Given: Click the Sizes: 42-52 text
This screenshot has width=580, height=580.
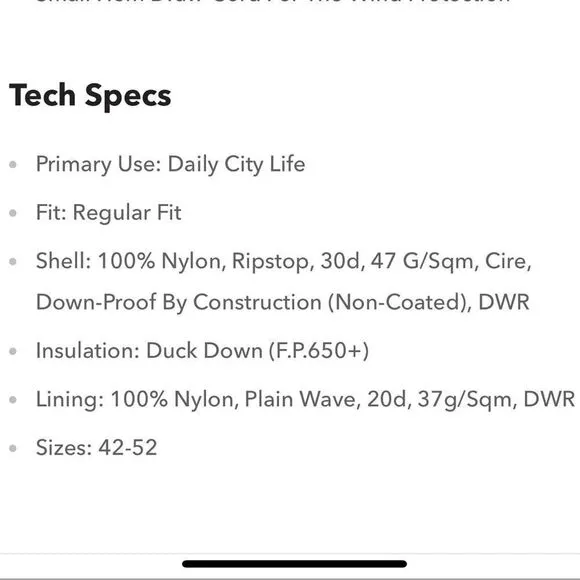Looking at the screenshot, I should pos(97,448).
